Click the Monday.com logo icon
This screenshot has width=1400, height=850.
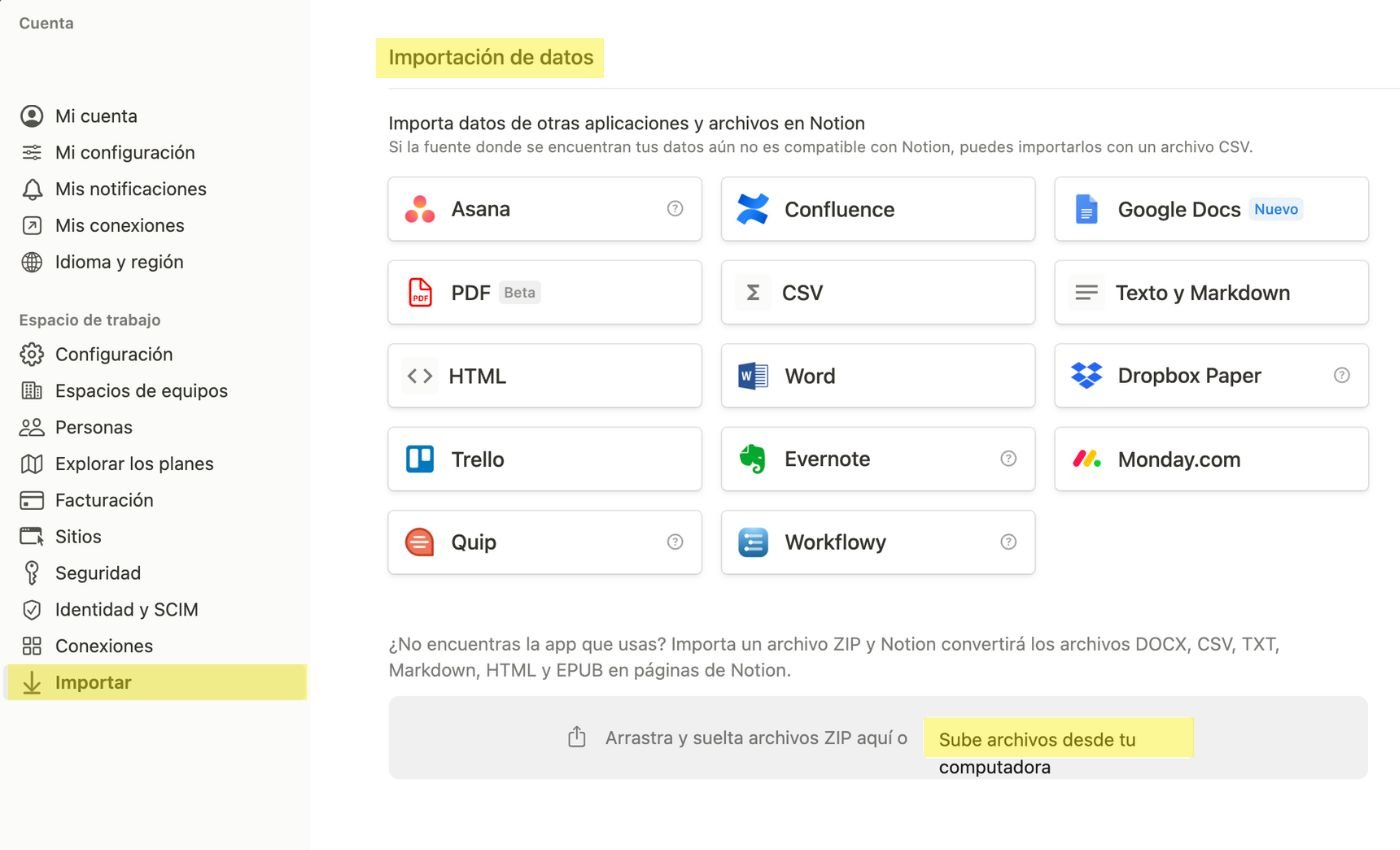pos(1086,459)
